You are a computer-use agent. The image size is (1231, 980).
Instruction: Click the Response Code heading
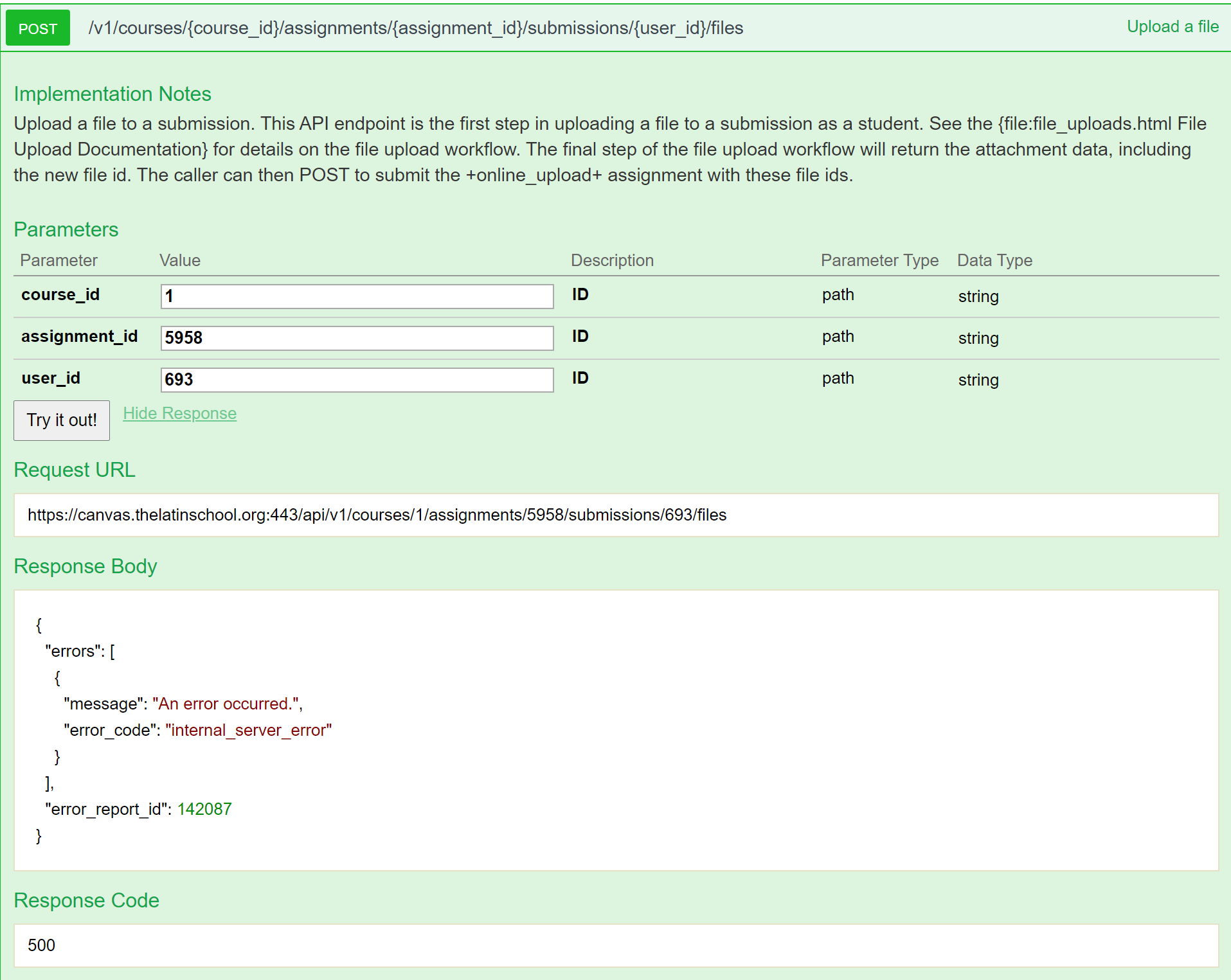pos(87,900)
